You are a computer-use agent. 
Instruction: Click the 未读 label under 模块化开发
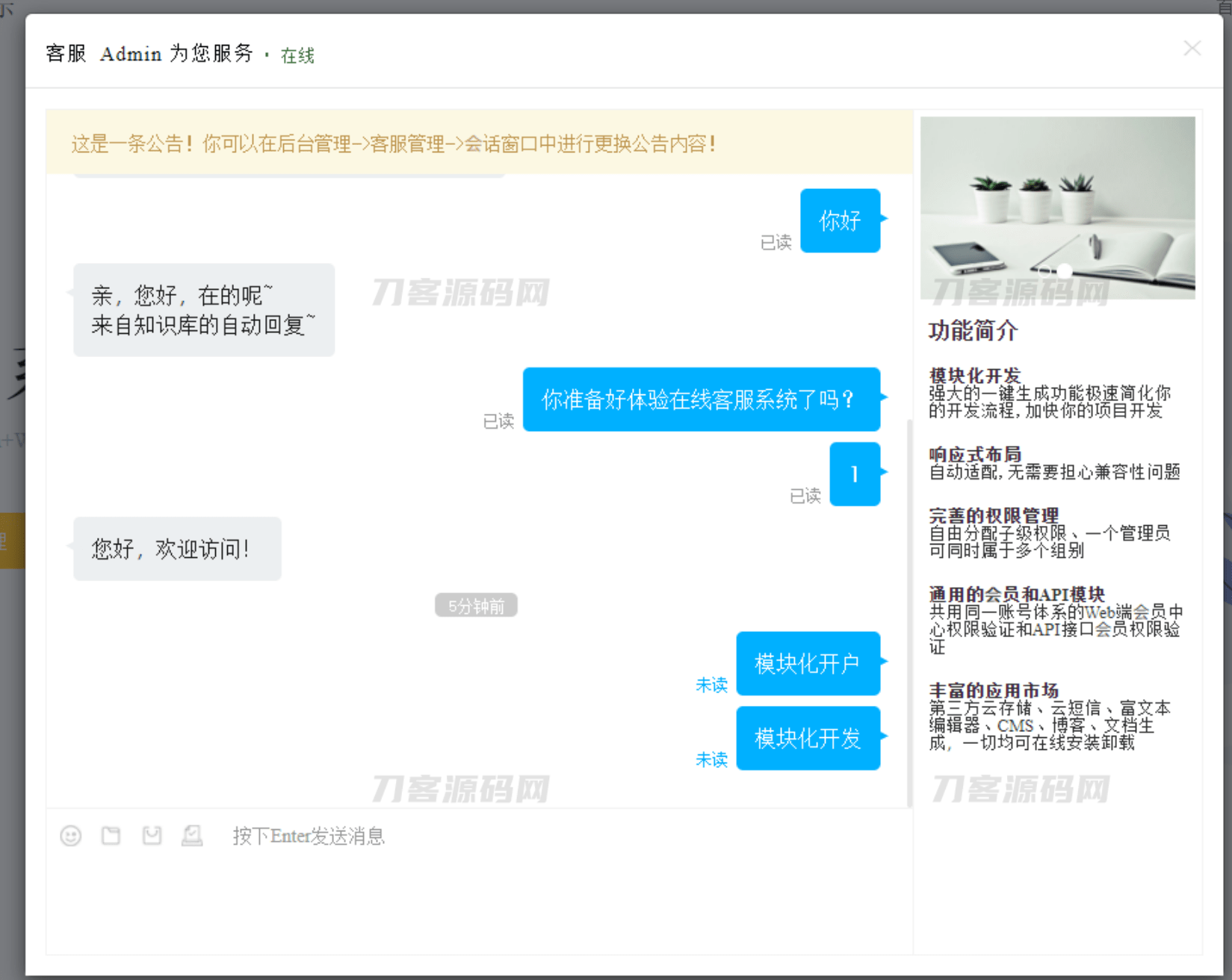pos(711,760)
